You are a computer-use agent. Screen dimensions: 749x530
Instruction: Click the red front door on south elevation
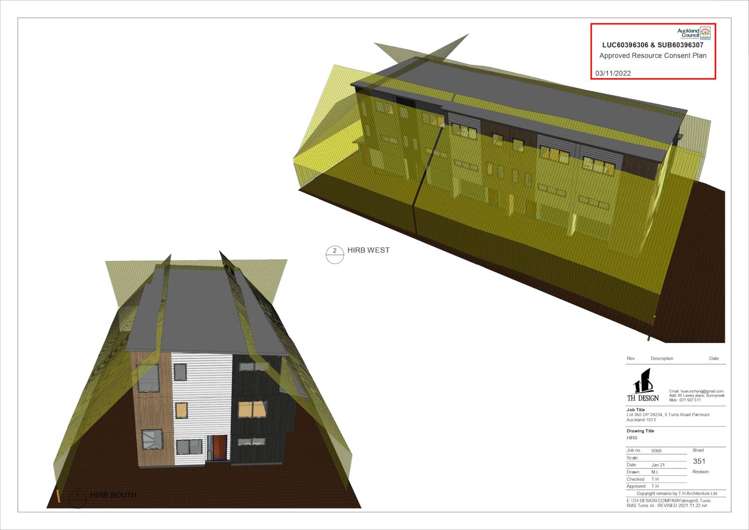(x=220, y=448)
